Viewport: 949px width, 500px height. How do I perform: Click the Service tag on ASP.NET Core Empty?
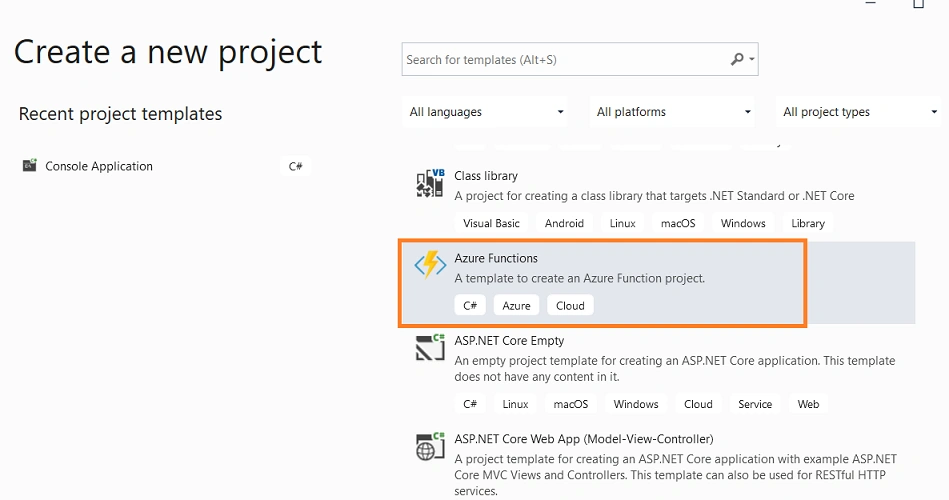pyautogui.click(x=755, y=404)
